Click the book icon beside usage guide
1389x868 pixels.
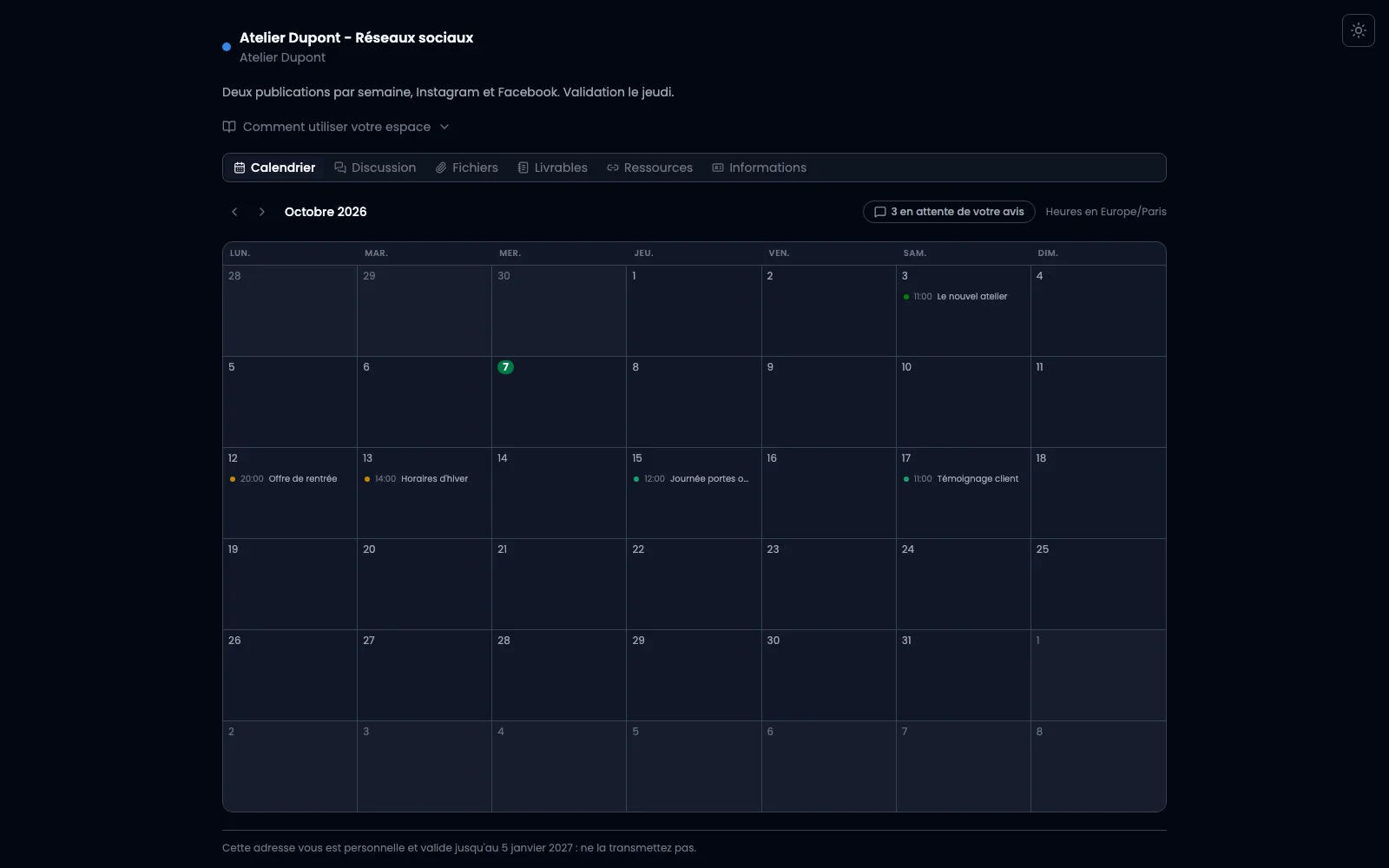click(229, 127)
